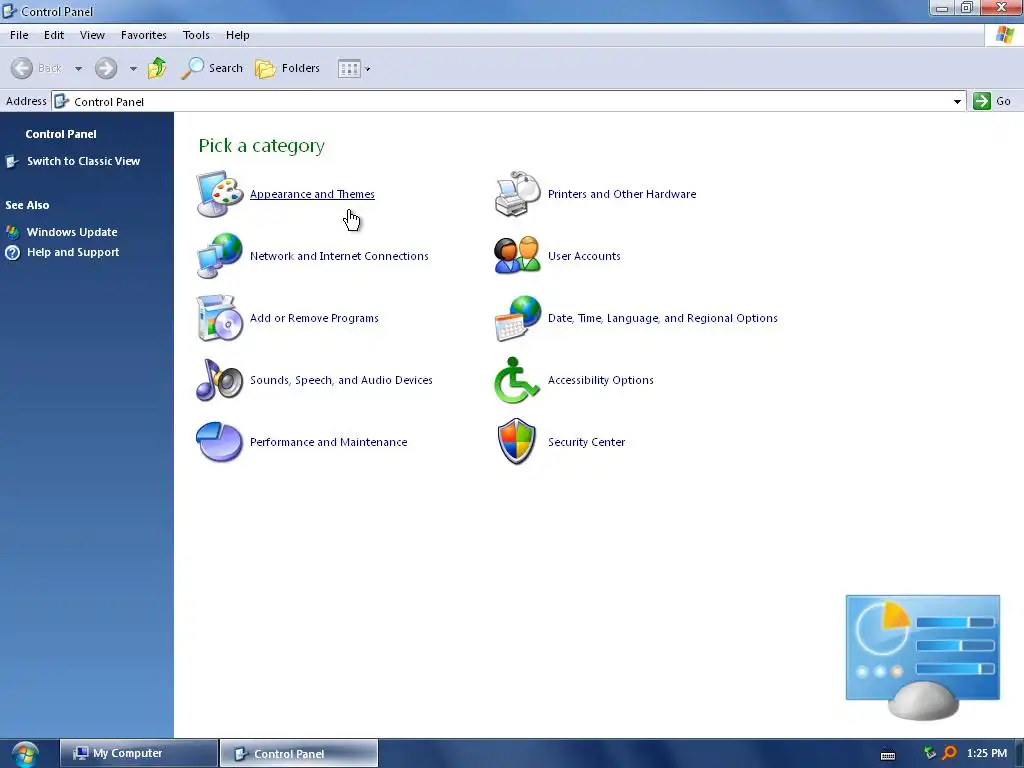Expand the Address bar dropdown arrow
The width and height of the screenshot is (1024, 768).
pos(957,102)
